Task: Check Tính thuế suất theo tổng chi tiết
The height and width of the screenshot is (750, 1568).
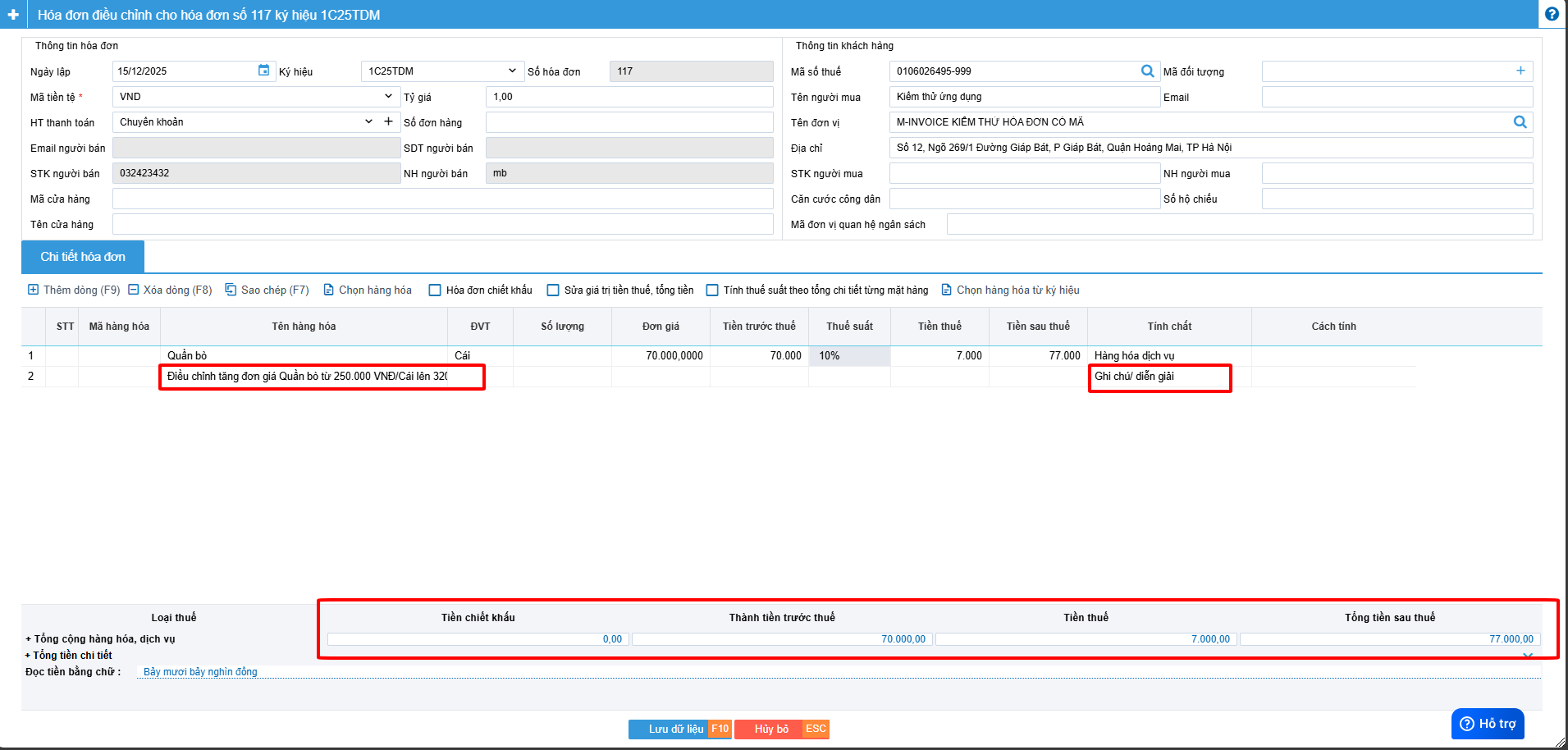Action: (x=712, y=290)
